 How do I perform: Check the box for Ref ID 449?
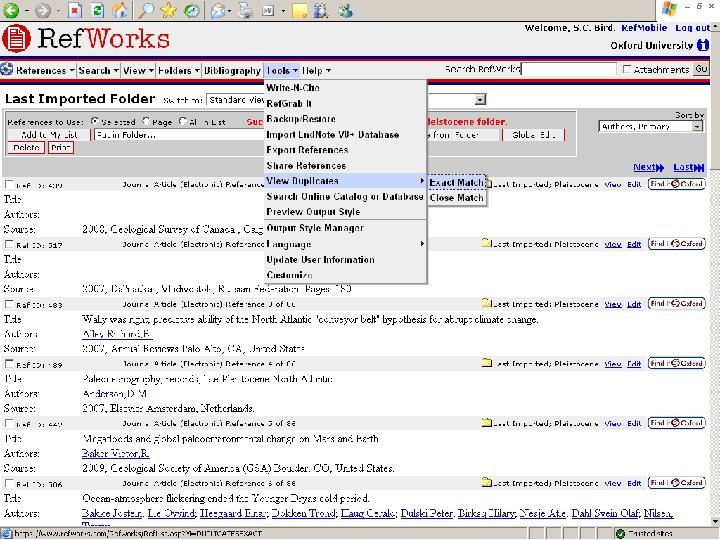point(9,423)
